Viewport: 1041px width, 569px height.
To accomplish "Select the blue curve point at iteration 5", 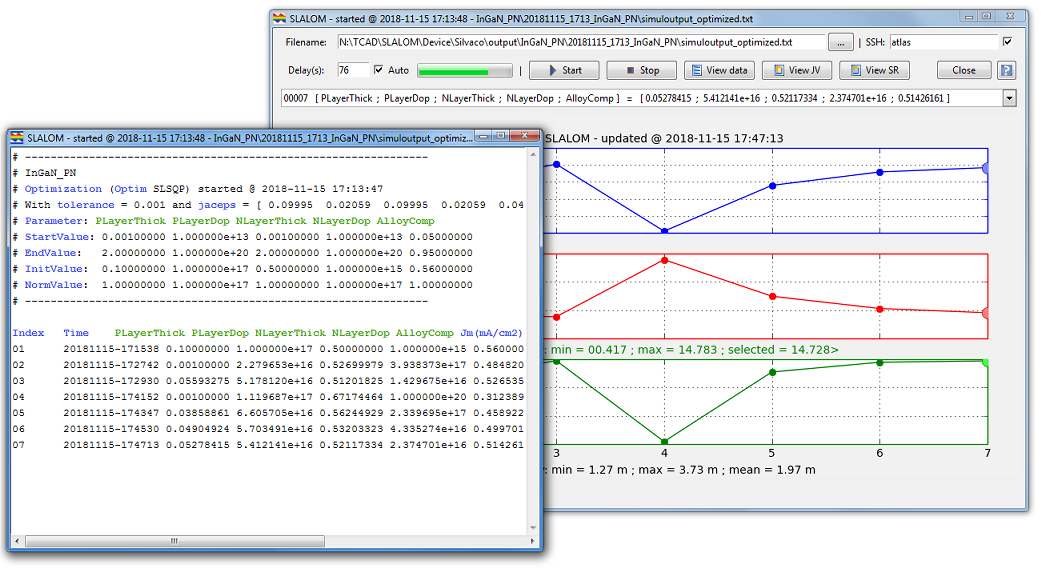I will pyautogui.click(x=772, y=186).
